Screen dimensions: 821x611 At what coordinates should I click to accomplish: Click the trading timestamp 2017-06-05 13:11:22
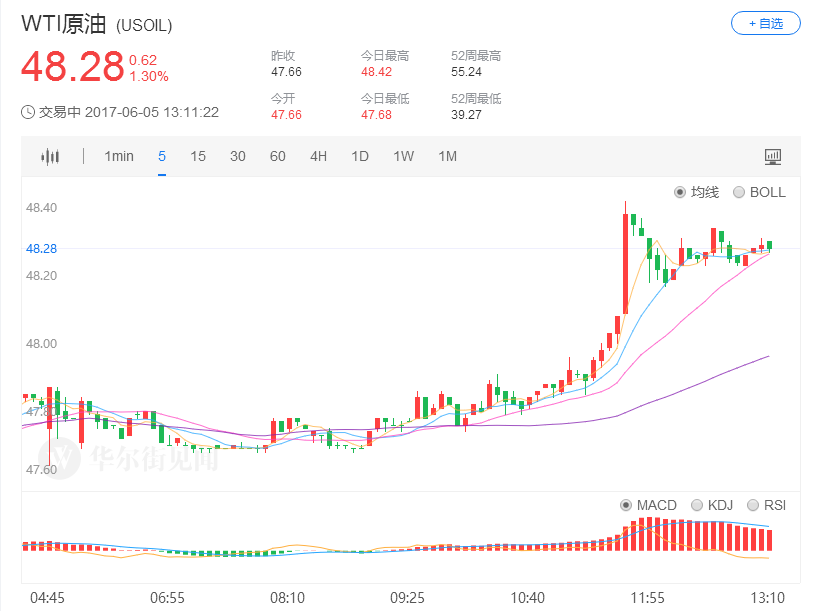point(152,112)
